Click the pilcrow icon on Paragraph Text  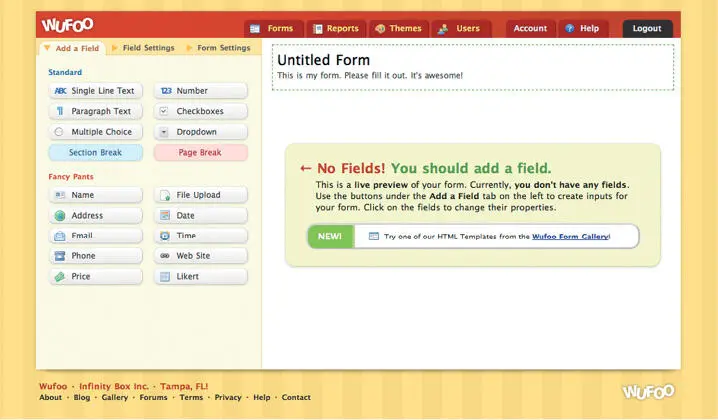60,111
